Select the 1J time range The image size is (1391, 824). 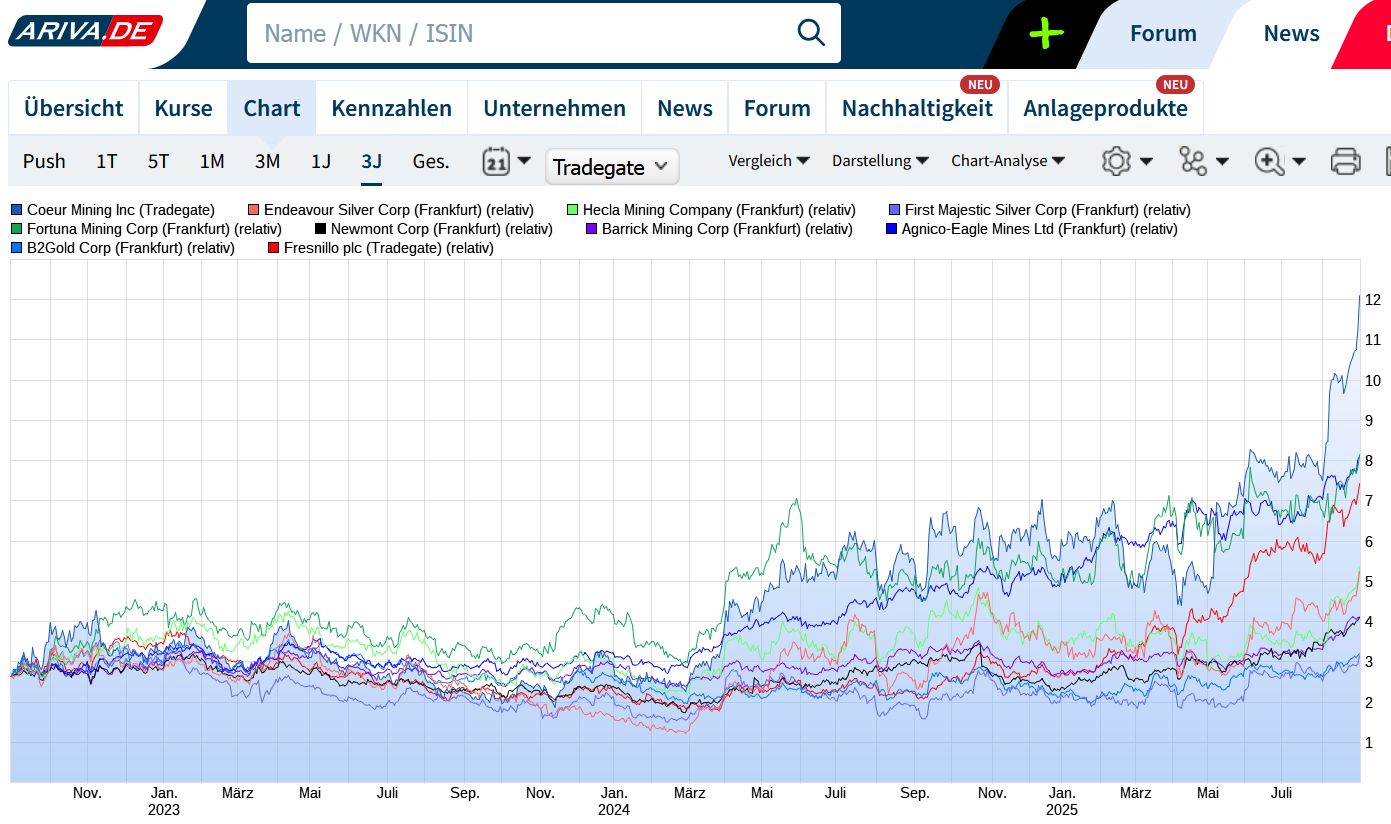(320, 161)
